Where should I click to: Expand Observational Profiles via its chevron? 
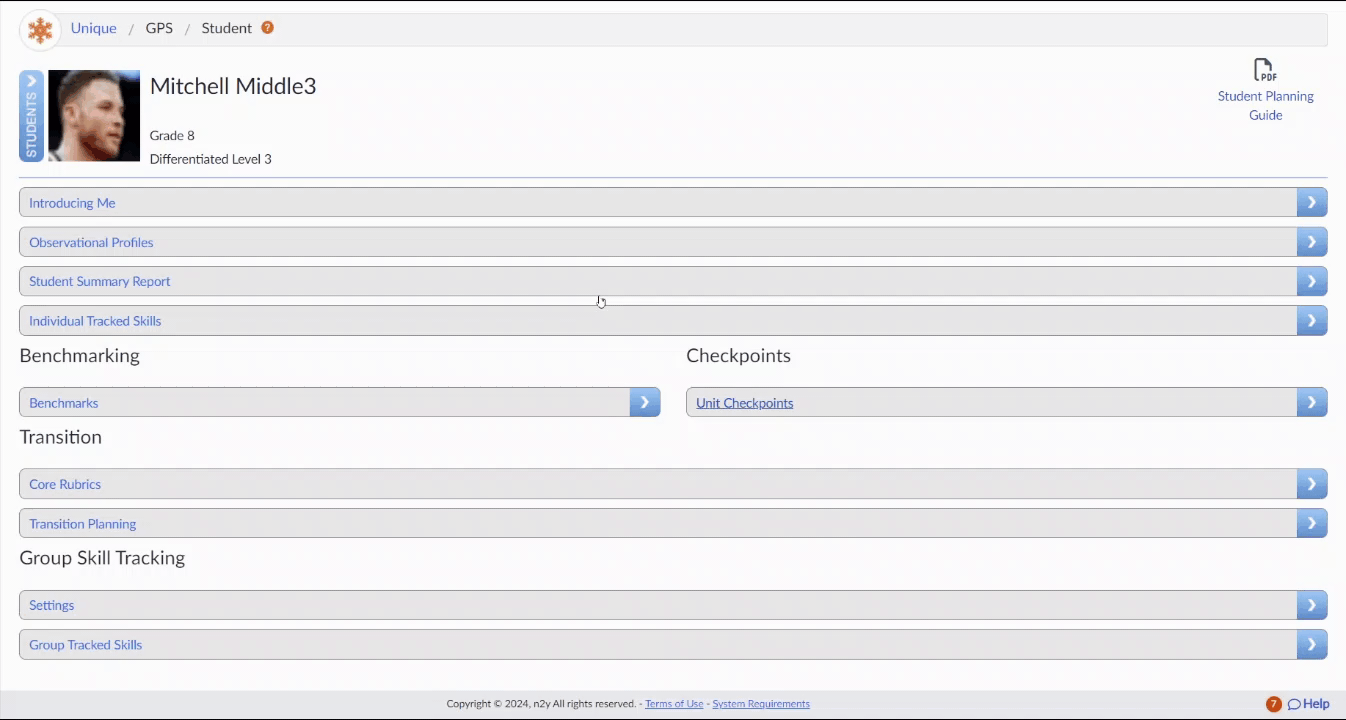click(1312, 242)
